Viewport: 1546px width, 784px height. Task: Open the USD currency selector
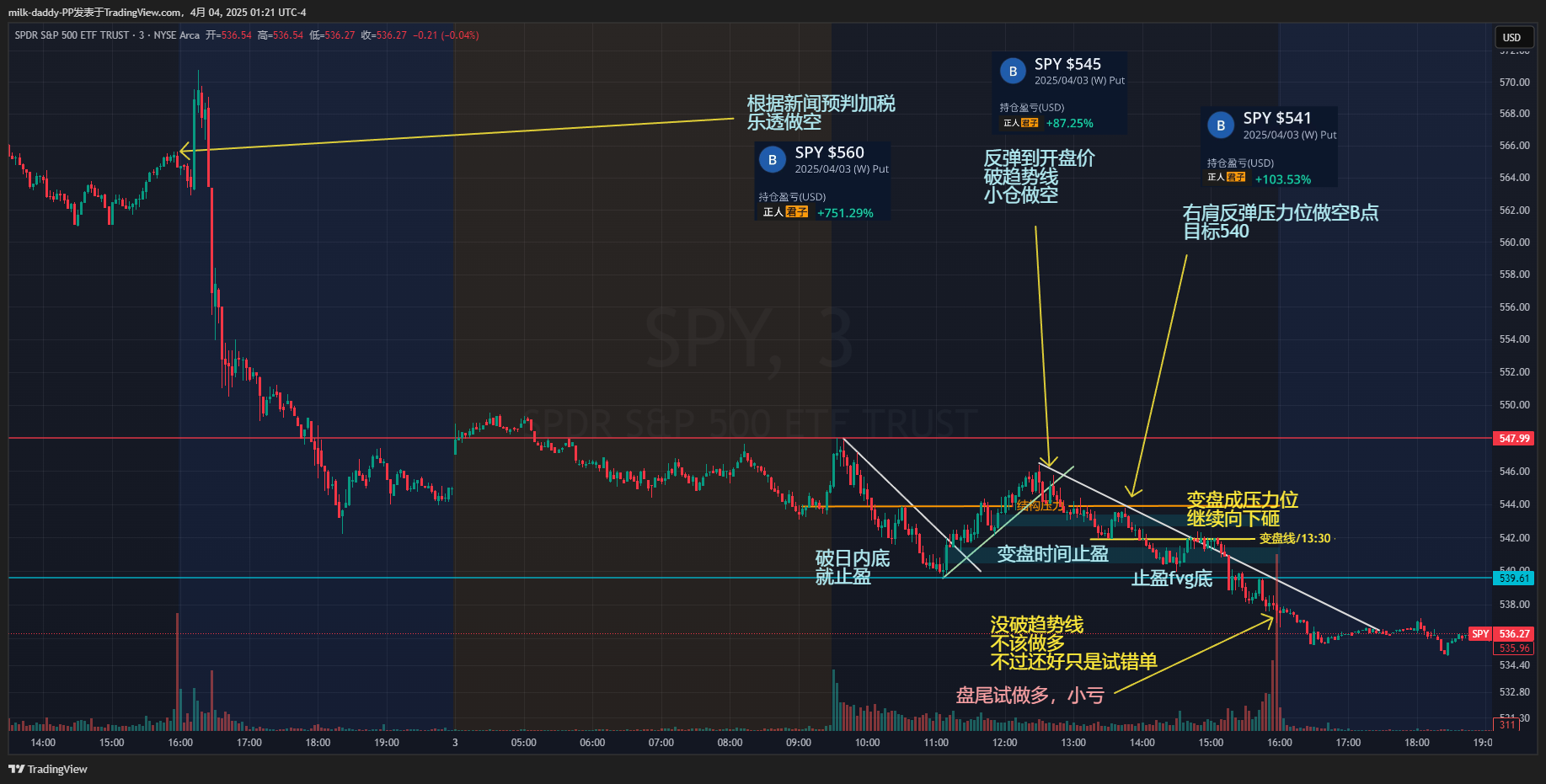(x=1512, y=37)
